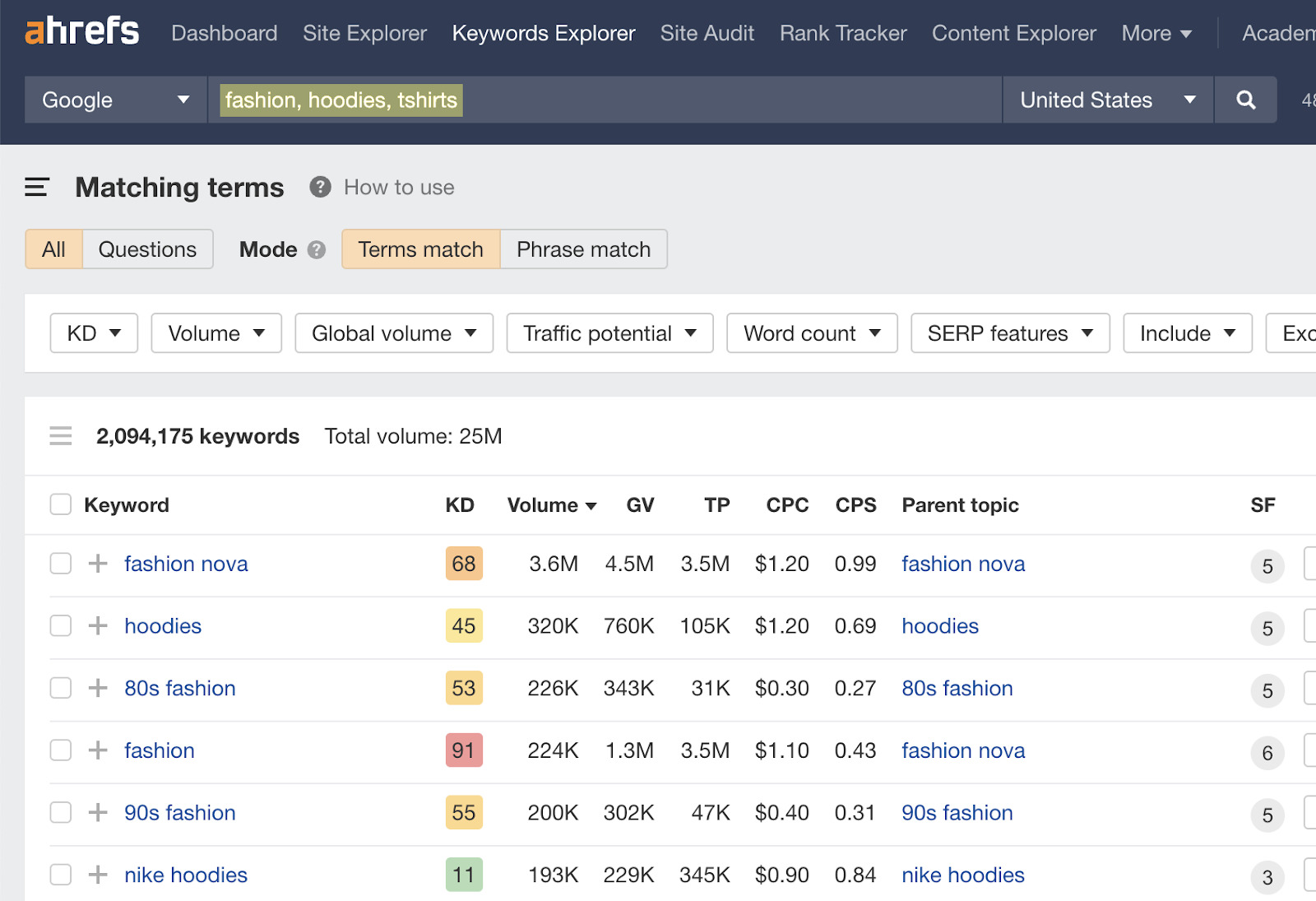Click SERP features badge 6 for fashion
The height and width of the screenshot is (901, 1316).
point(1267,753)
